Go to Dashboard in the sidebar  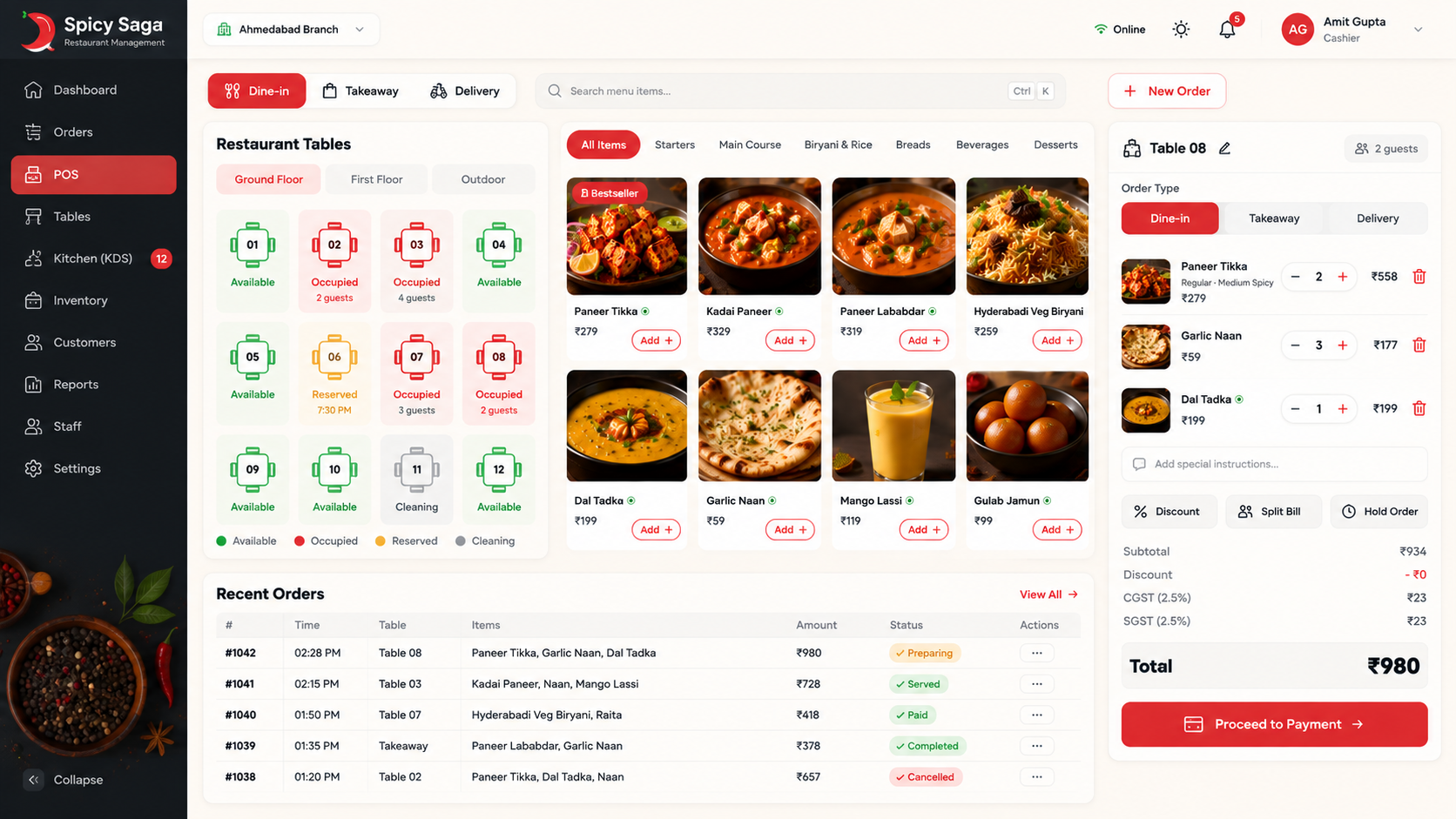tap(93, 90)
